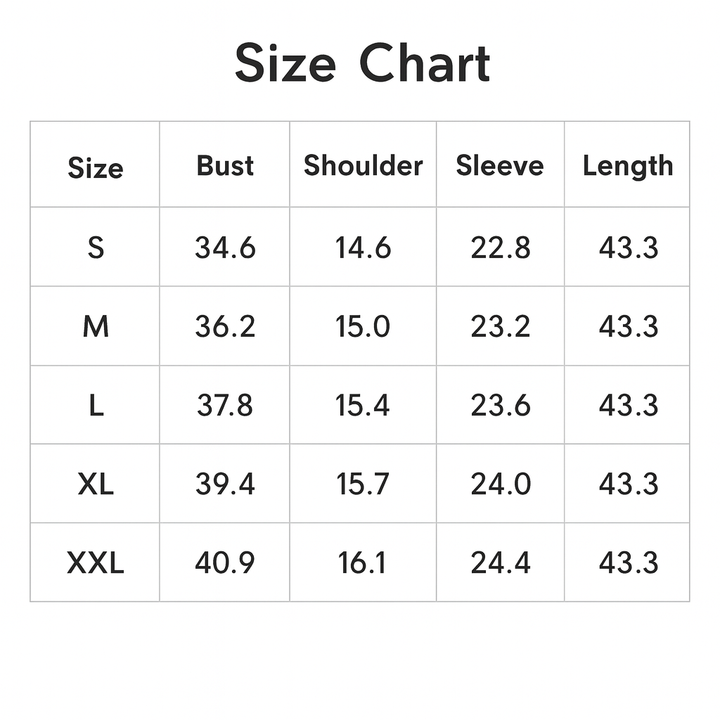Click the Size Chart title
Screen dimensions: 720x720
point(362,64)
